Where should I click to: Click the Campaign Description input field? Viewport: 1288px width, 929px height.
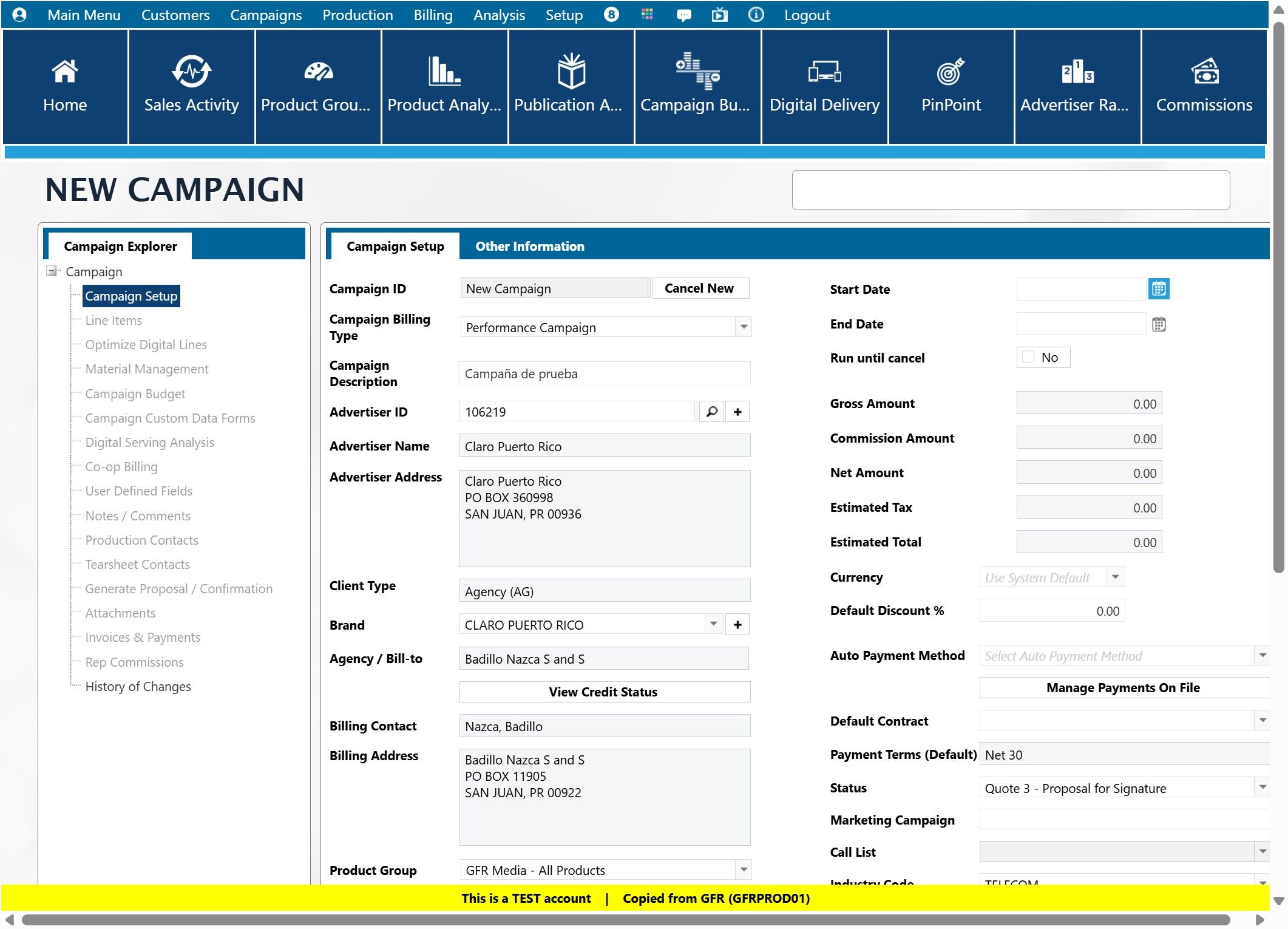point(605,373)
